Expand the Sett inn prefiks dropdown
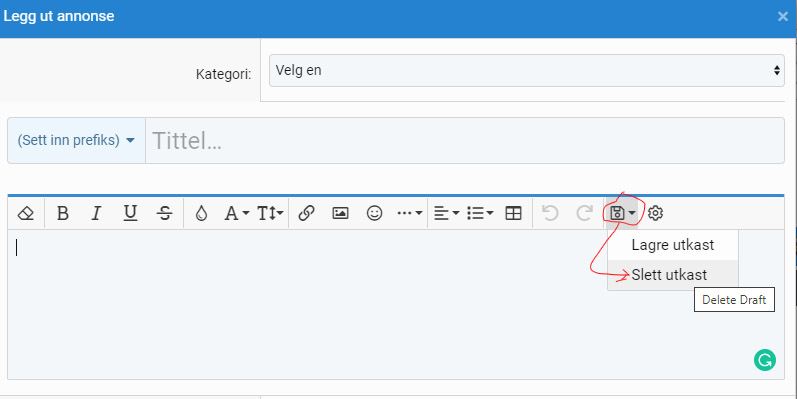Viewport: 797px width, 399px height. click(x=76, y=140)
